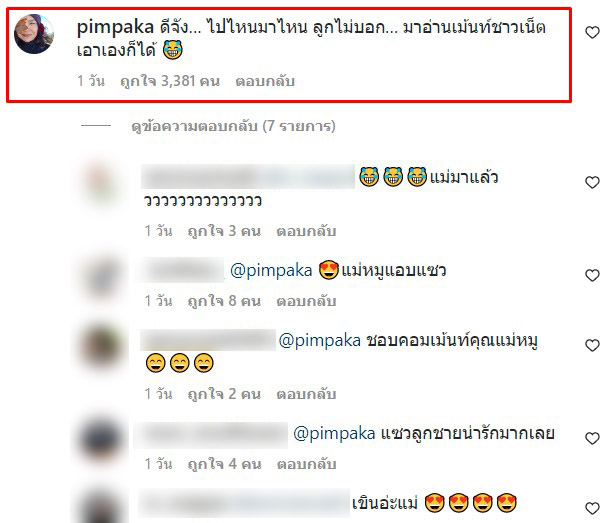Like the 'แม่หมูแอบแซว' reply

(592, 276)
